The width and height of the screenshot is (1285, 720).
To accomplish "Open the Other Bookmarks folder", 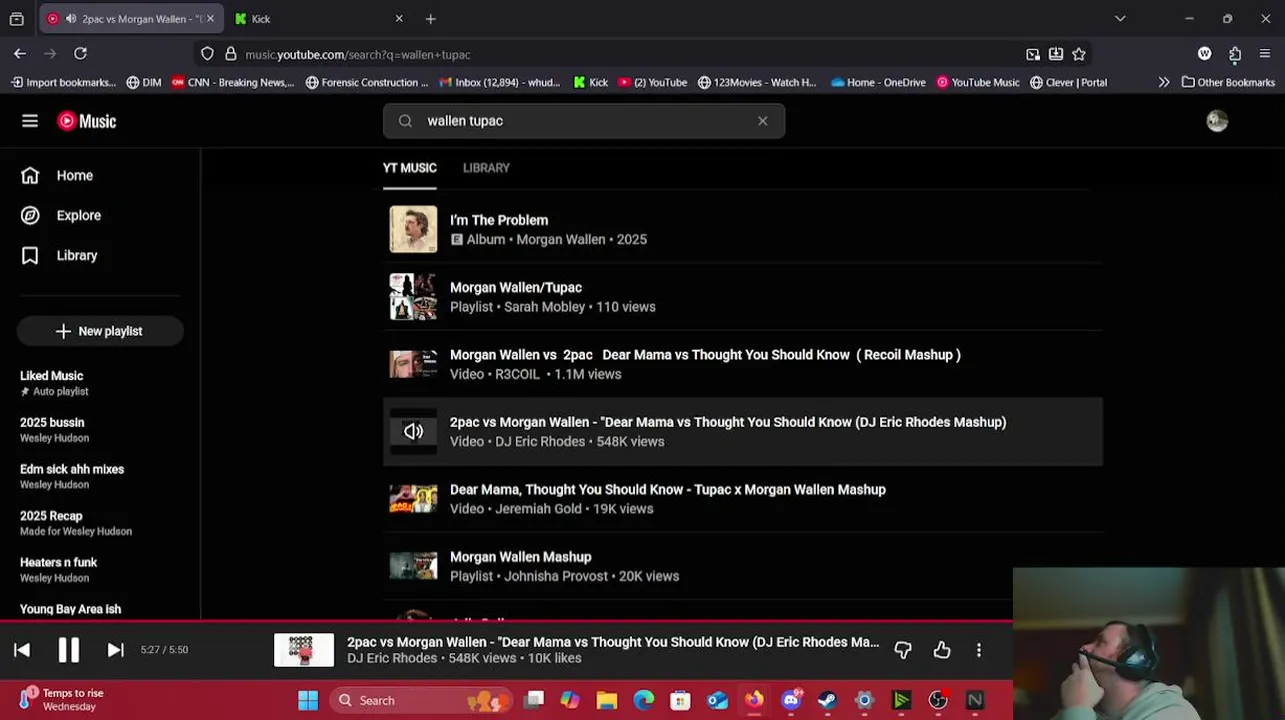I will (x=1228, y=83).
